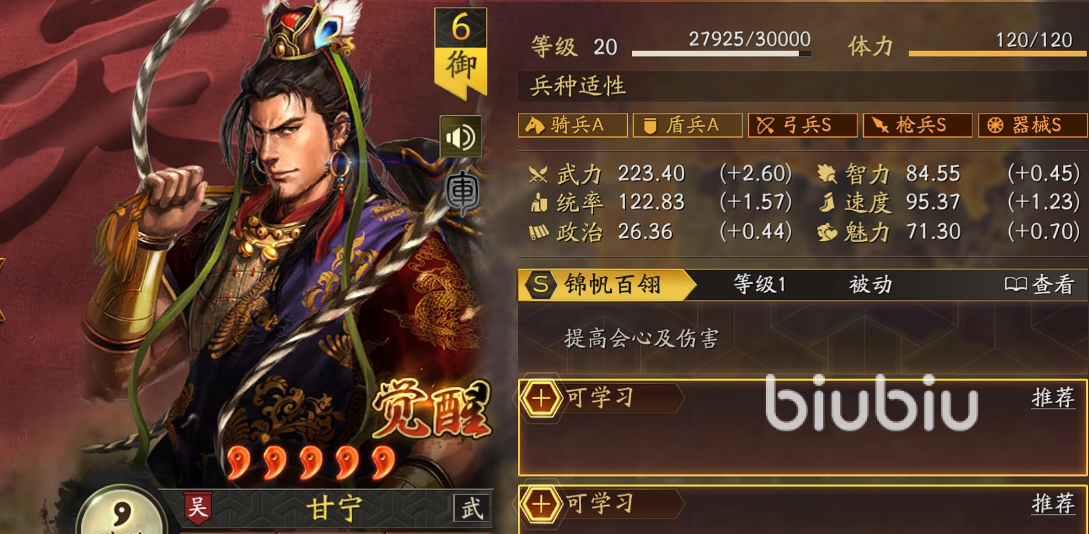
Task: Add a skill in second 可学习 slot
Action: coord(542,504)
